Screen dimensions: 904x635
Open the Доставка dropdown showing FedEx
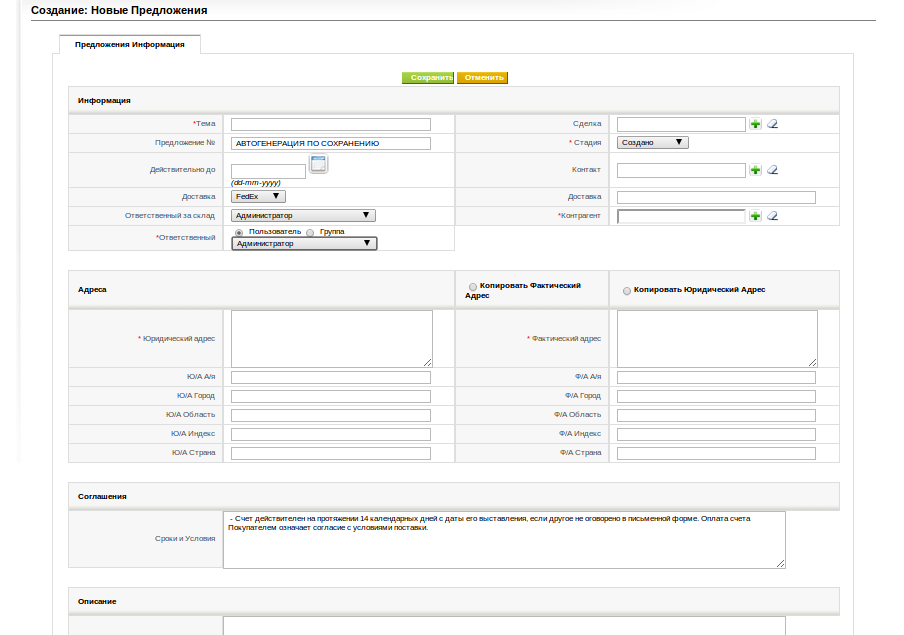(258, 197)
